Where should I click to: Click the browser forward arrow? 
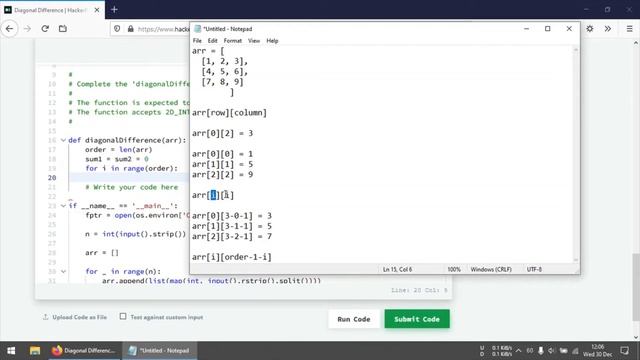pyautogui.click(x=27, y=29)
